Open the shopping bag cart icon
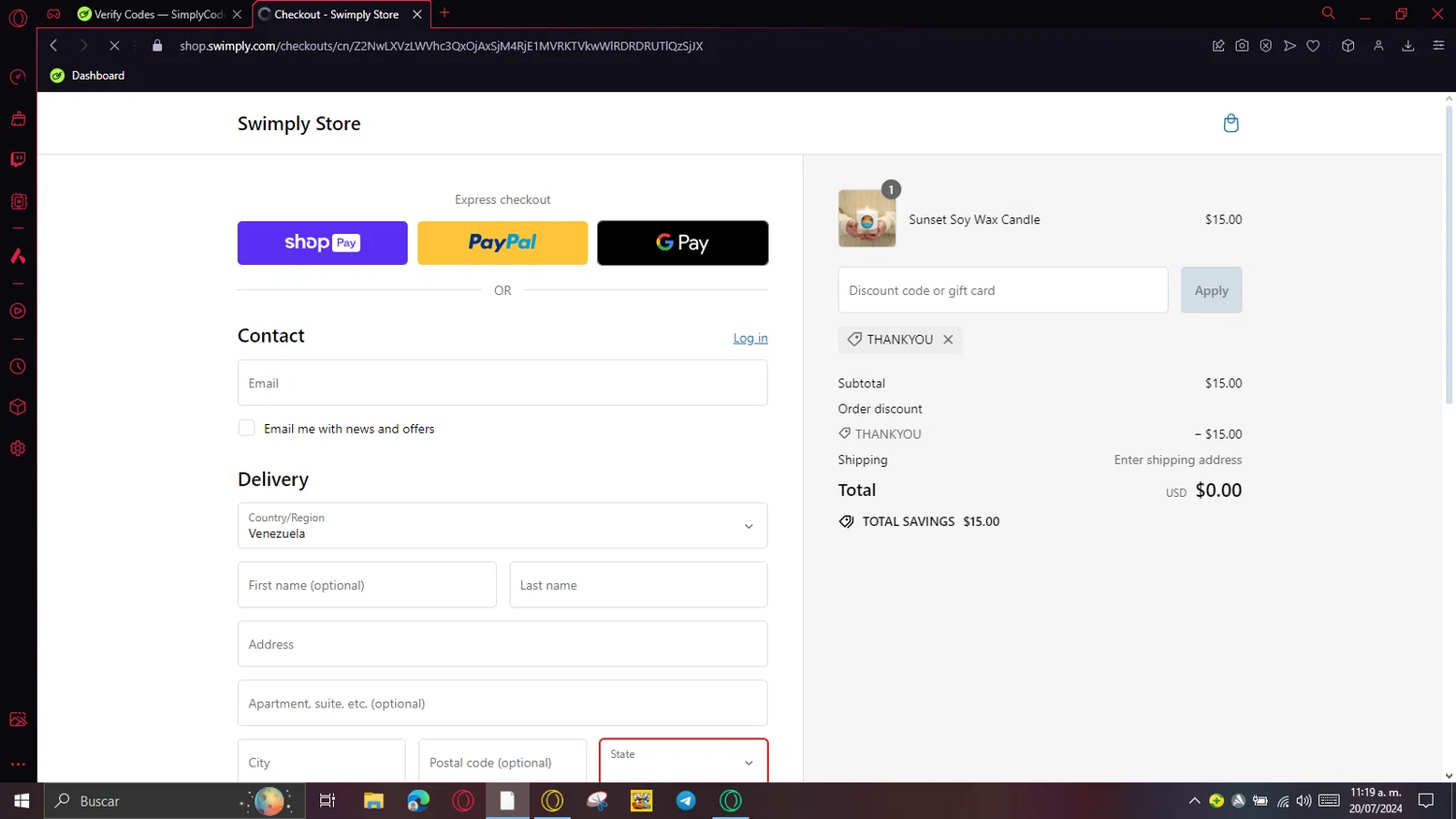The width and height of the screenshot is (1456, 819). 1231,123
